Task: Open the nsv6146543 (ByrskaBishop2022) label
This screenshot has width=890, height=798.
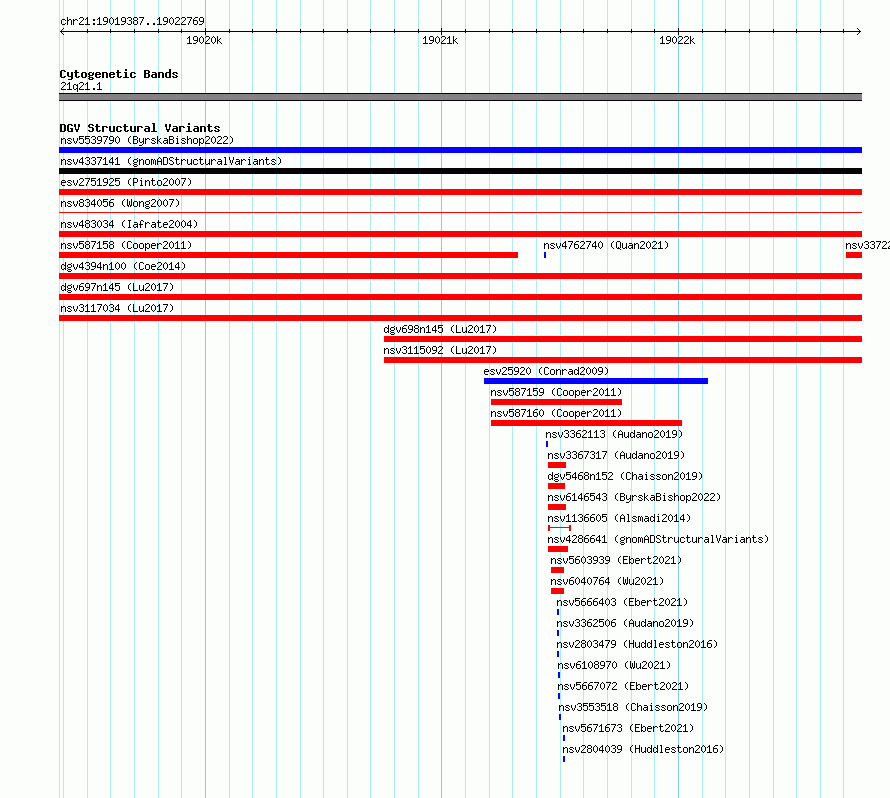Action: 634,497
